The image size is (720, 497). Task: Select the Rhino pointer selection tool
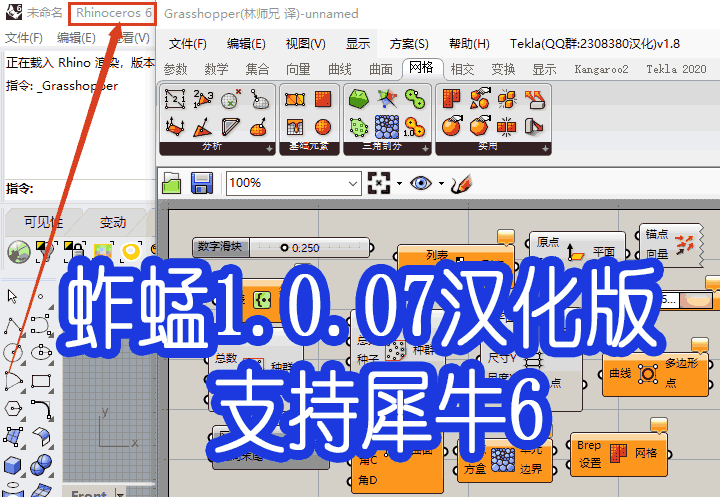pyautogui.click(x=12, y=297)
